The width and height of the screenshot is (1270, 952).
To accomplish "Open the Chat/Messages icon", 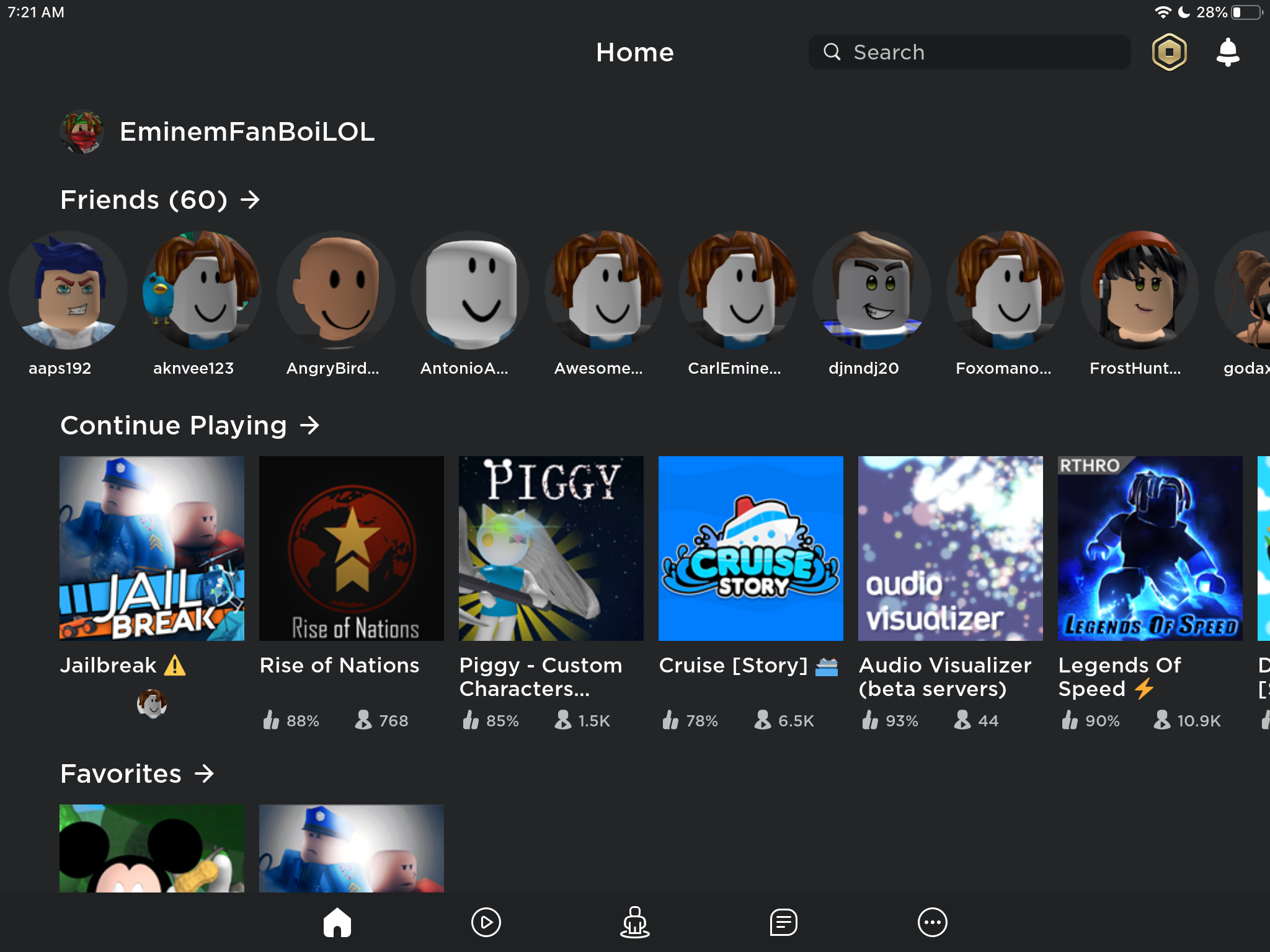I will [x=782, y=921].
